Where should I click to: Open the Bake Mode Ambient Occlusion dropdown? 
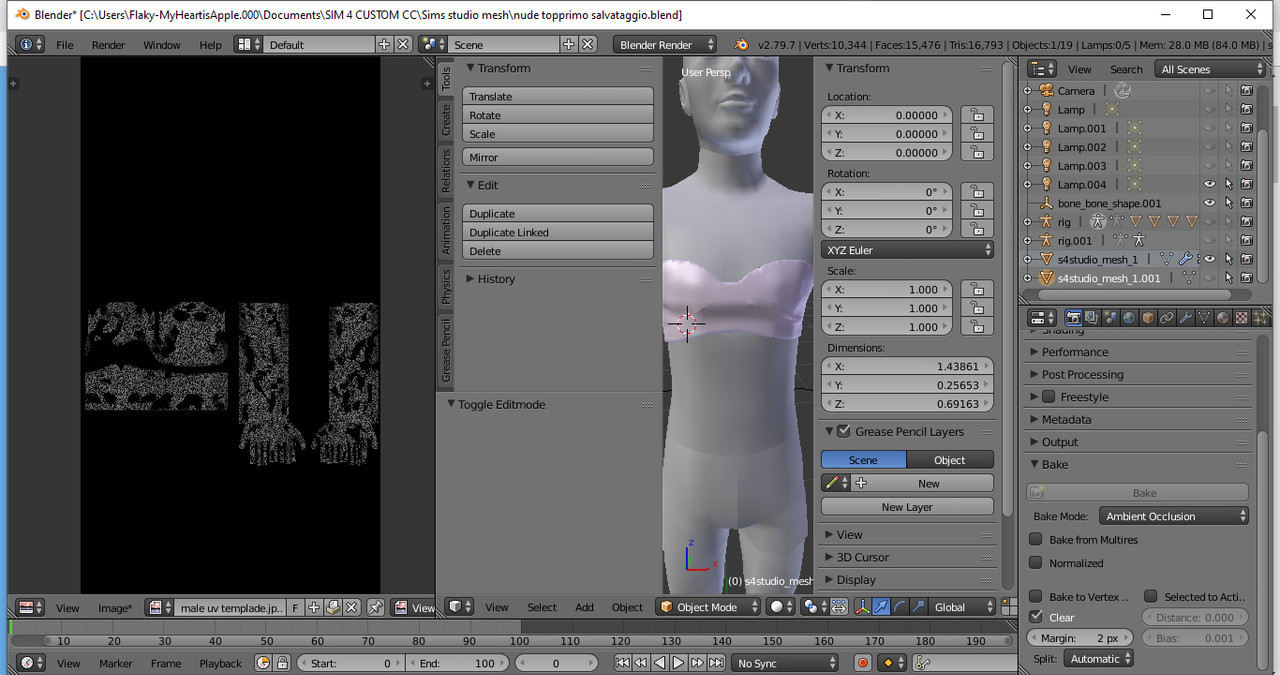(x=1174, y=516)
